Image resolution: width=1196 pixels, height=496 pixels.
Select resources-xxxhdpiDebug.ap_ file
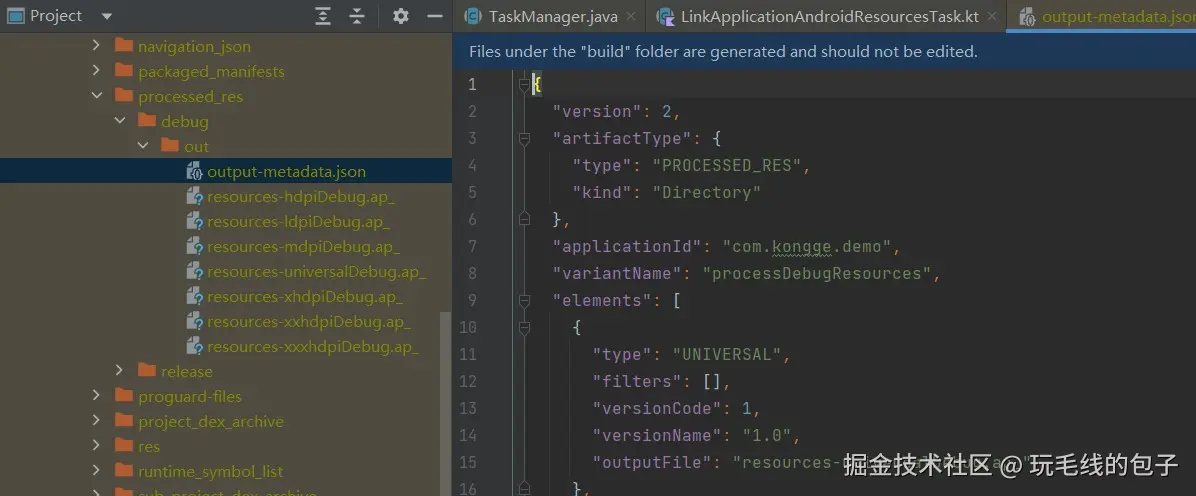[x=313, y=347]
